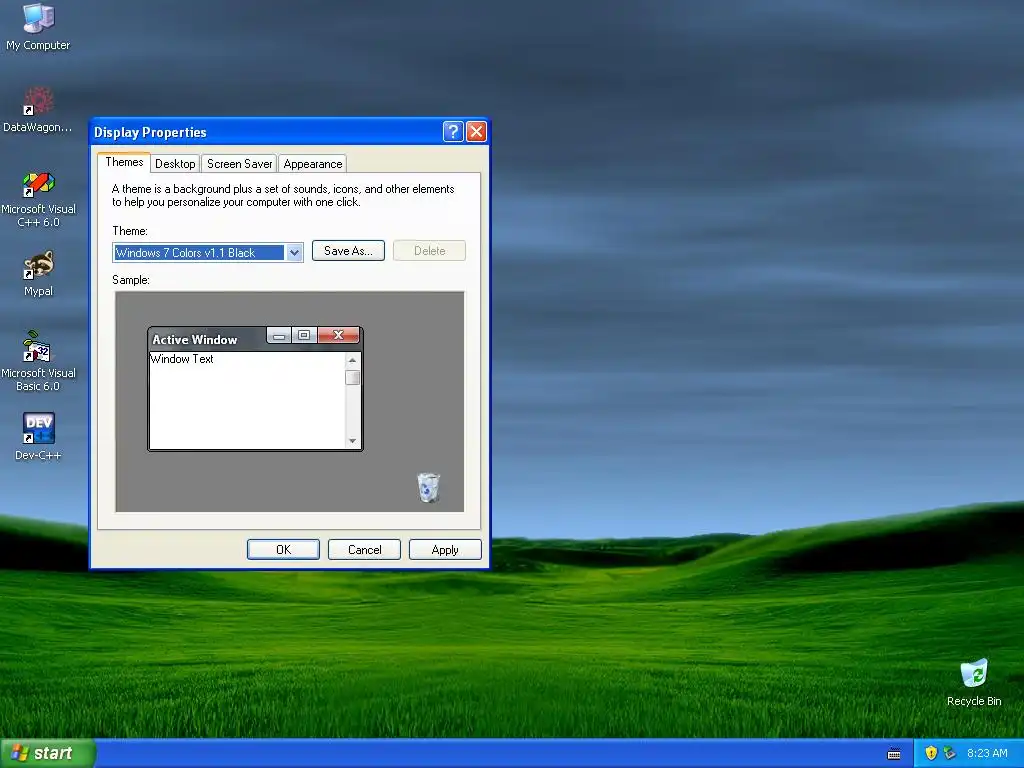The height and width of the screenshot is (768, 1024).
Task: Close the Display Properties dialog
Action: [477, 132]
